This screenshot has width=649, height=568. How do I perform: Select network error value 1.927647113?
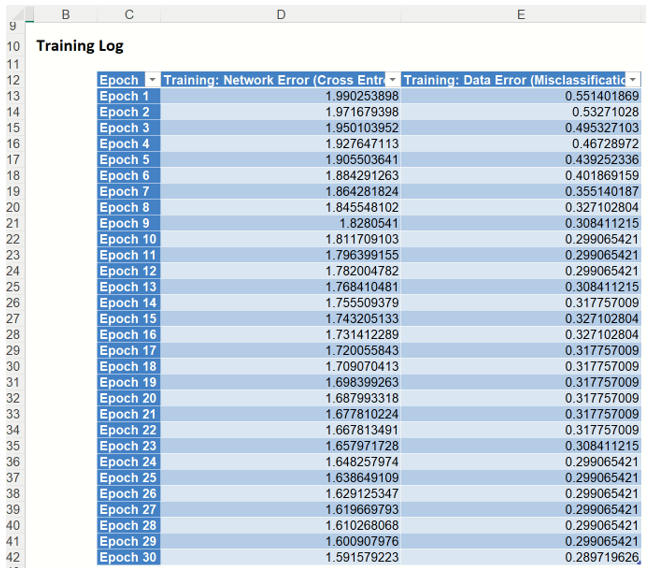tap(281, 144)
